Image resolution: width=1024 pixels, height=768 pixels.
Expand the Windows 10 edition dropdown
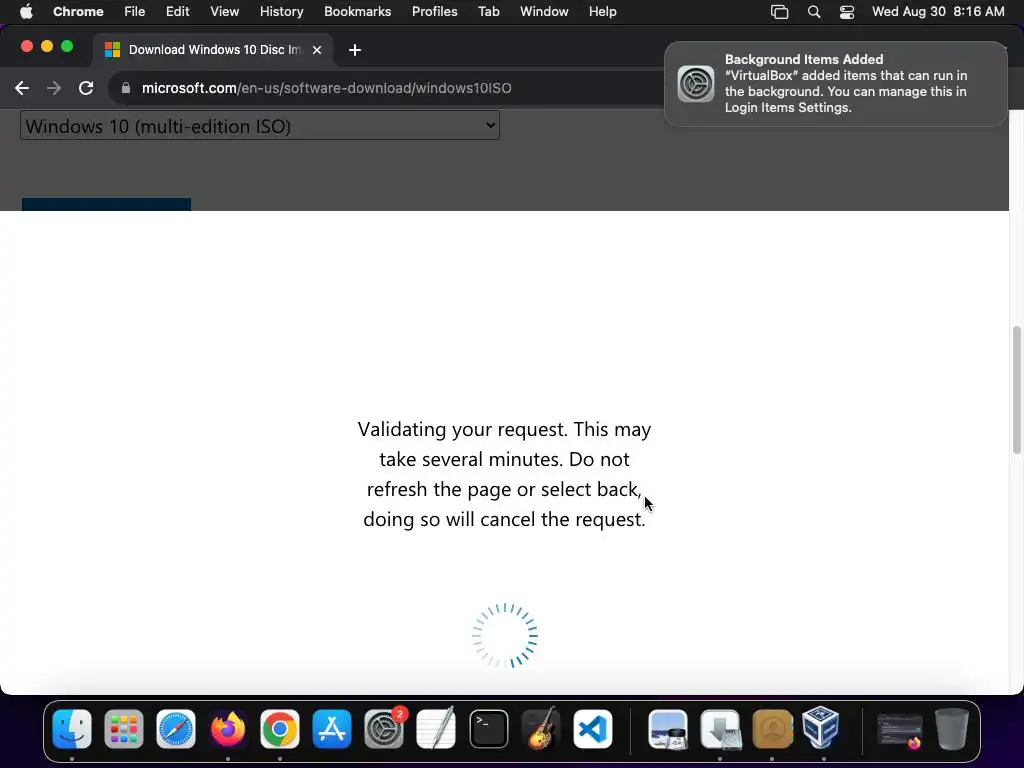pyautogui.click(x=260, y=125)
